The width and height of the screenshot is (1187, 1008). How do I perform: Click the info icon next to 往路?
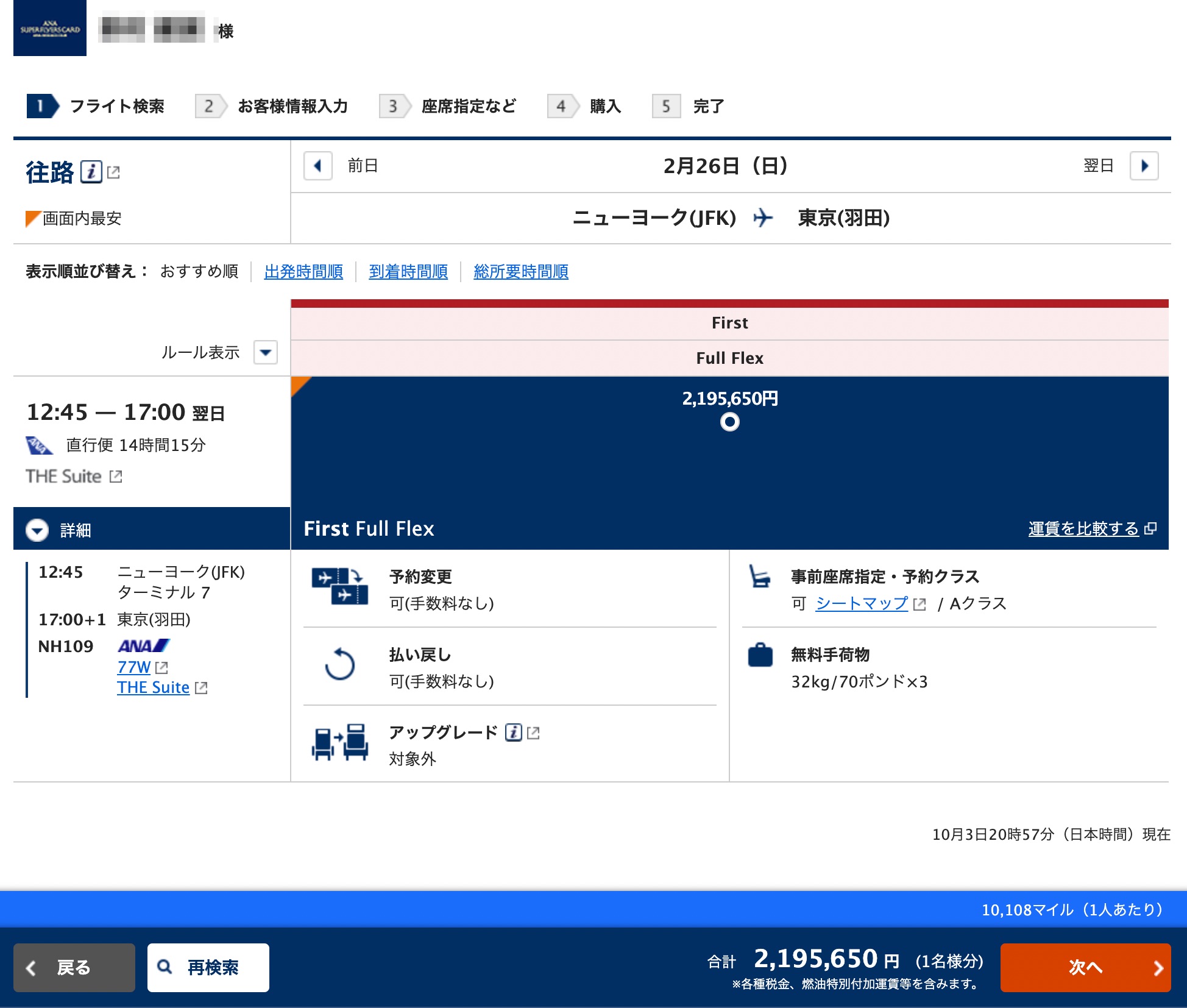click(91, 172)
